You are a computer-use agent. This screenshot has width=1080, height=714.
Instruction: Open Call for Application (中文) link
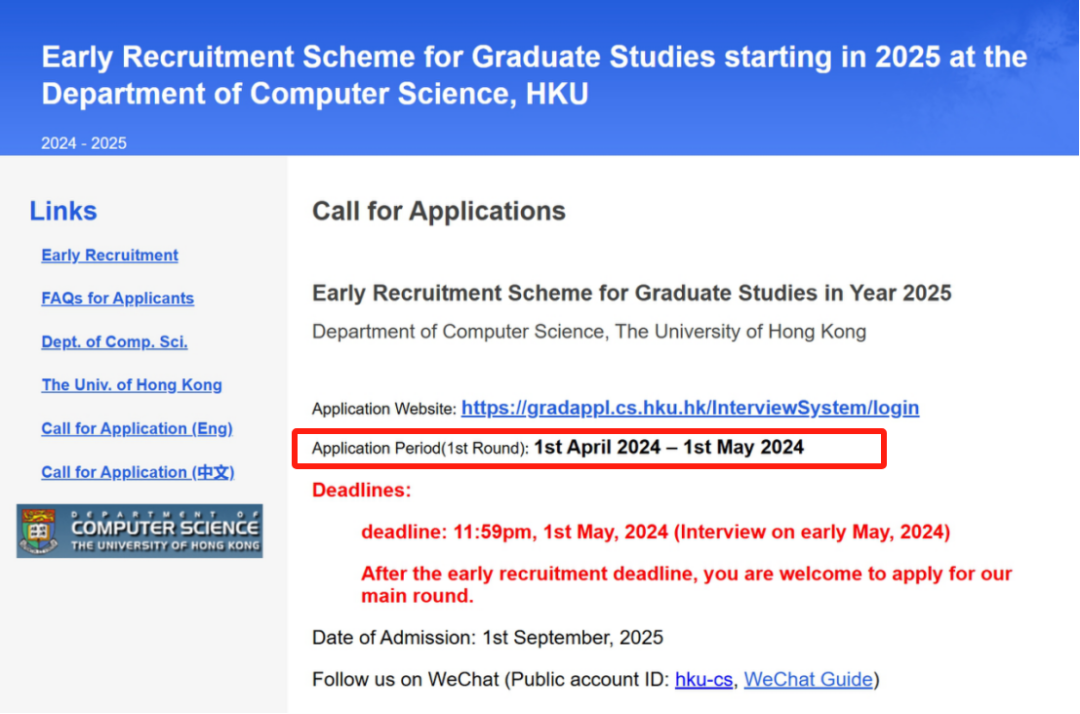pos(138,472)
